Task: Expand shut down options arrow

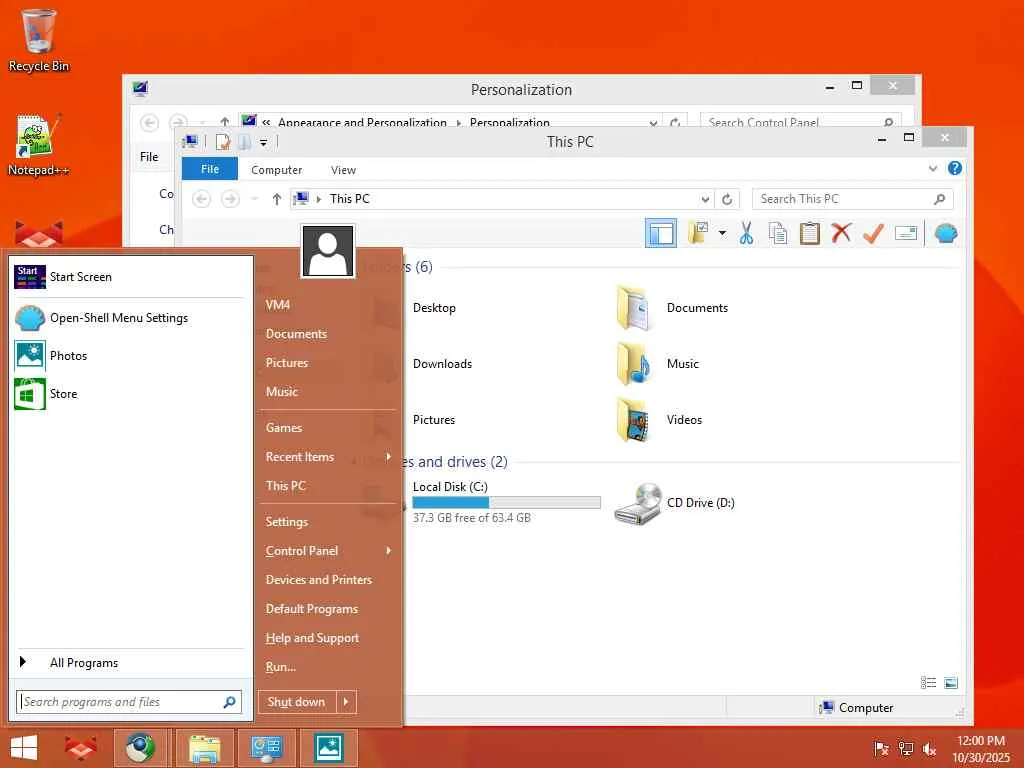Action: pos(347,702)
